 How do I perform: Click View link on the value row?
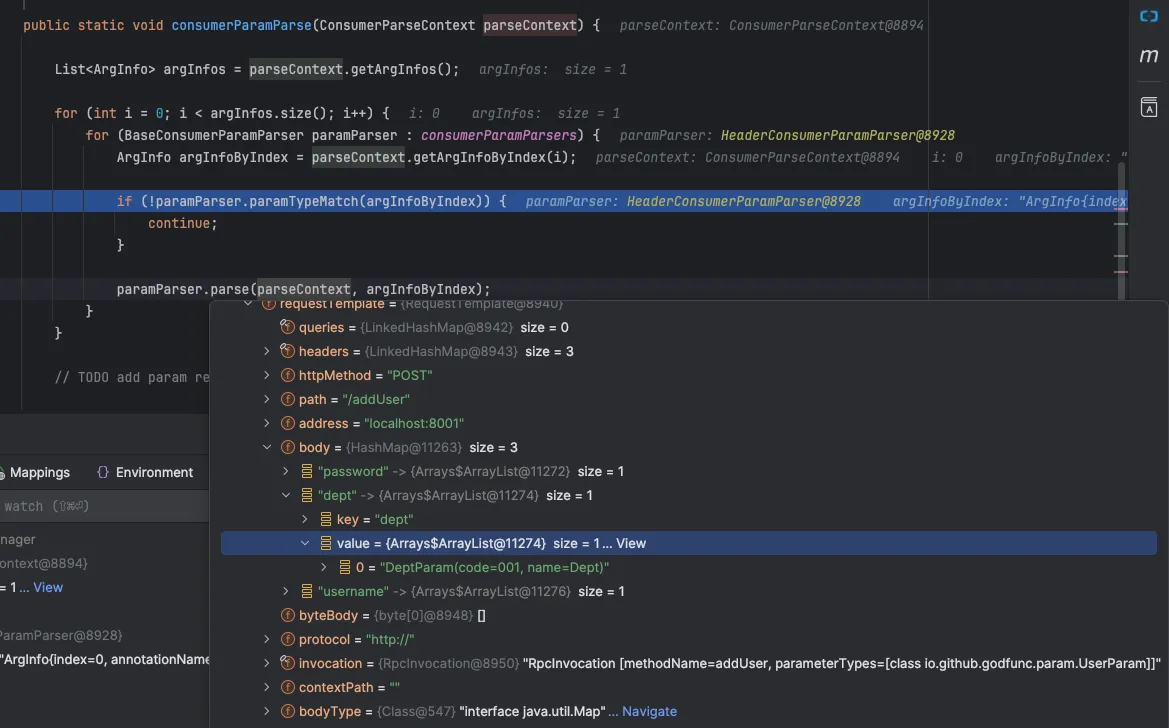pyautogui.click(x=631, y=543)
